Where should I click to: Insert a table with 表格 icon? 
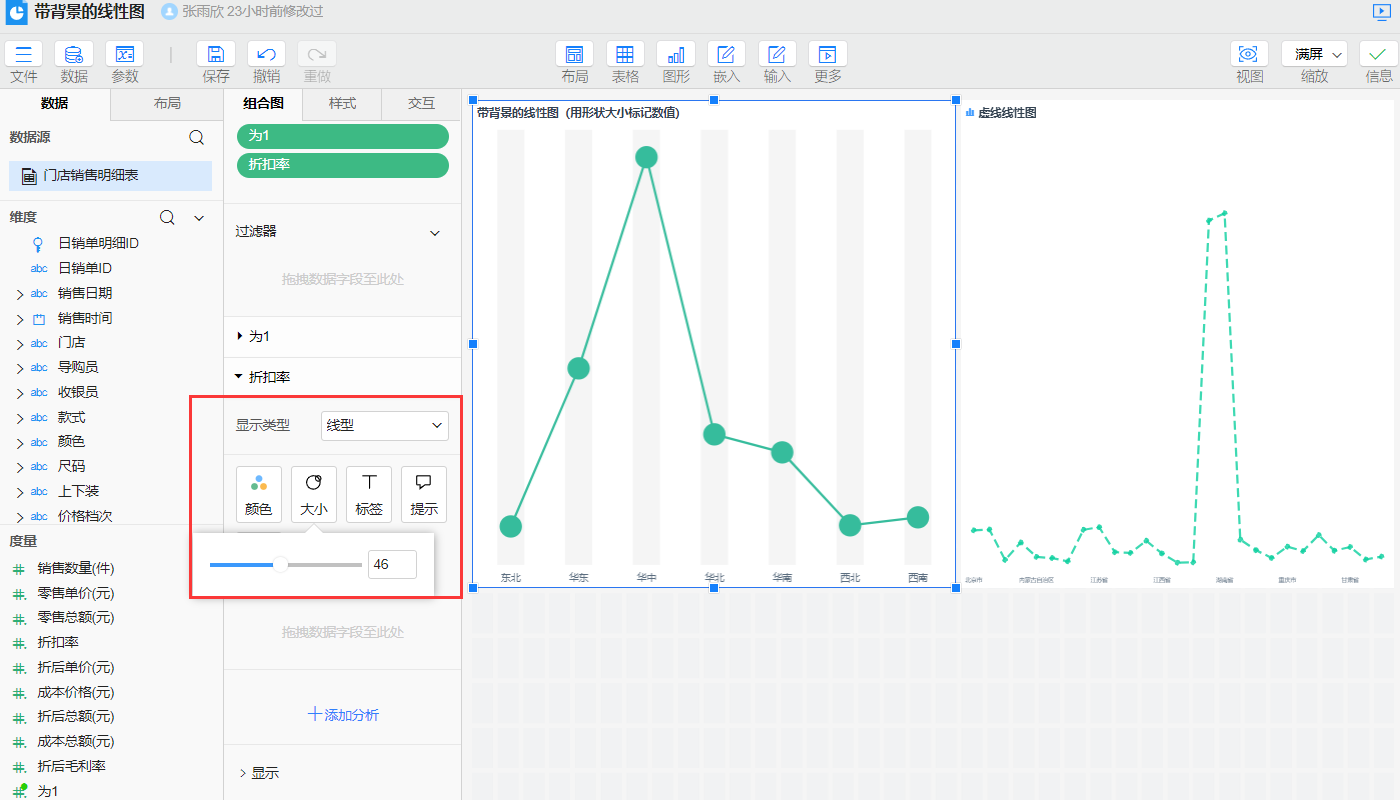625,55
